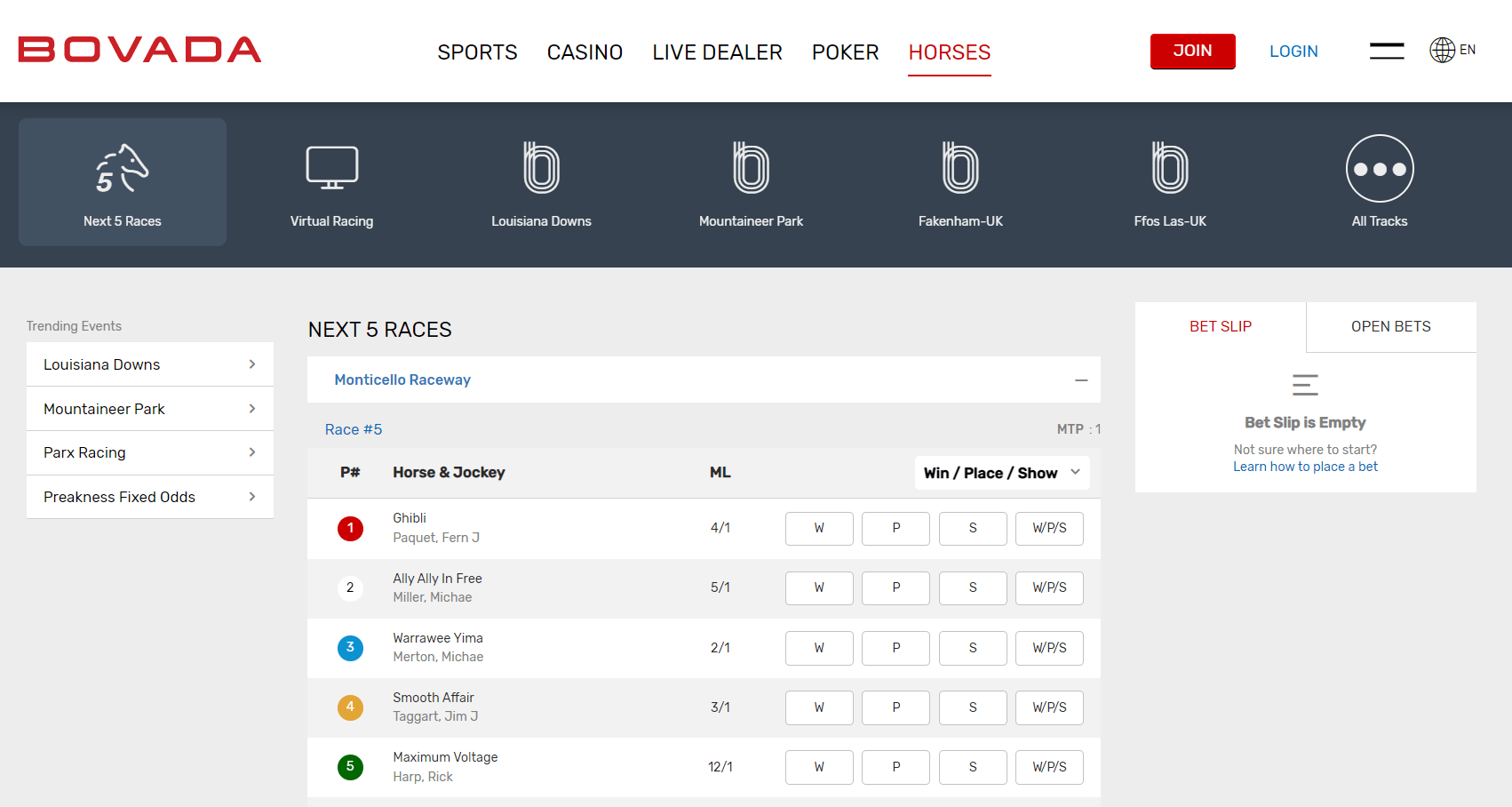Click the horse name Smooth Affair

click(x=434, y=698)
